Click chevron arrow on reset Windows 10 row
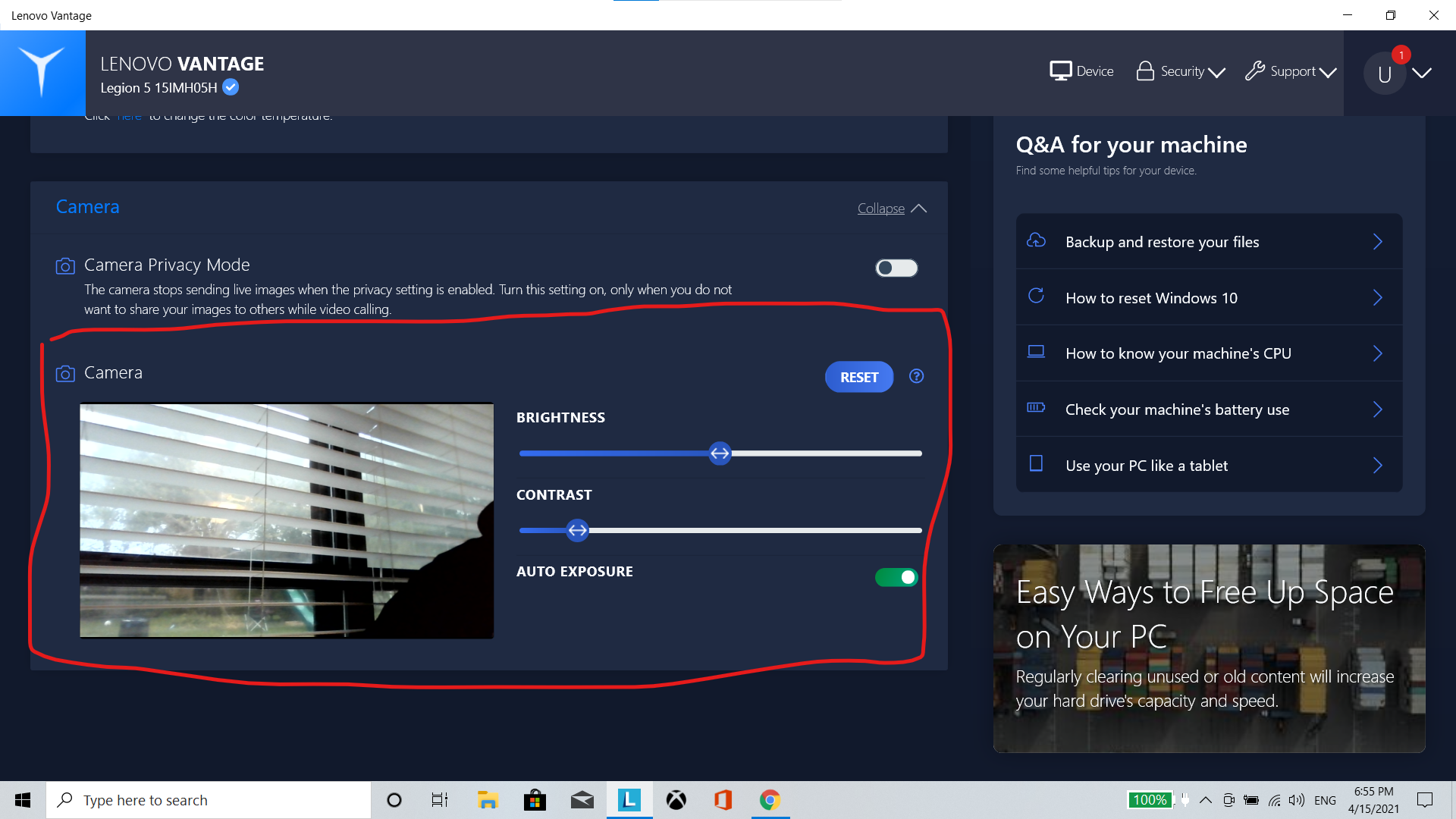The image size is (1456, 819). (x=1378, y=297)
